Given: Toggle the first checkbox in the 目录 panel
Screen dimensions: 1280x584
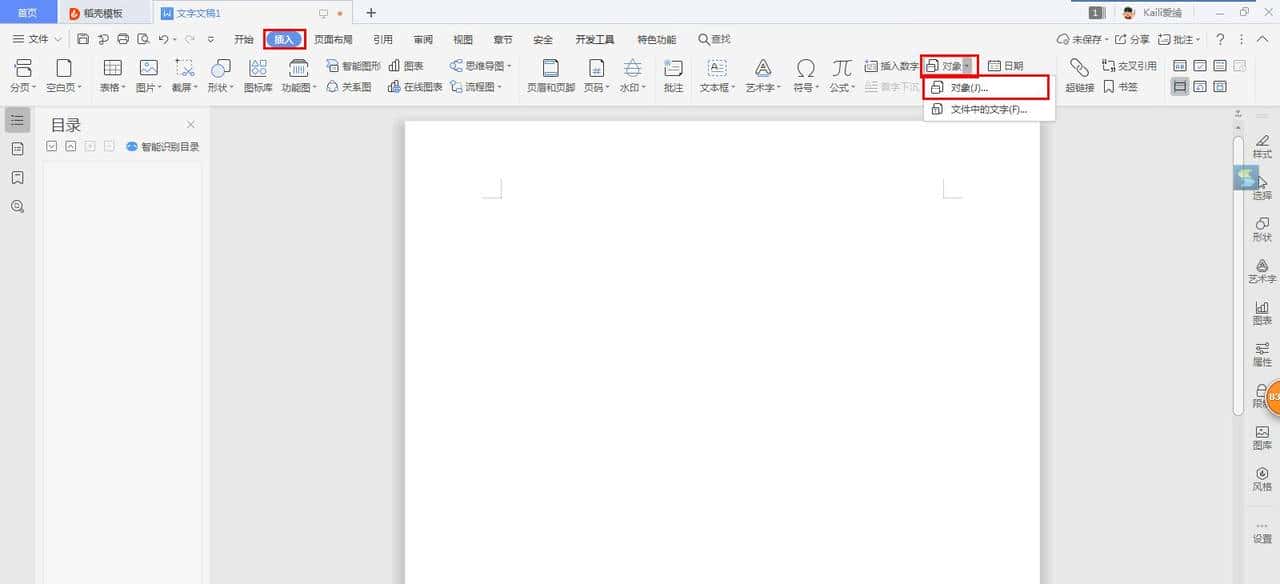Looking at the screenshot, I should (x=51, y=145).
